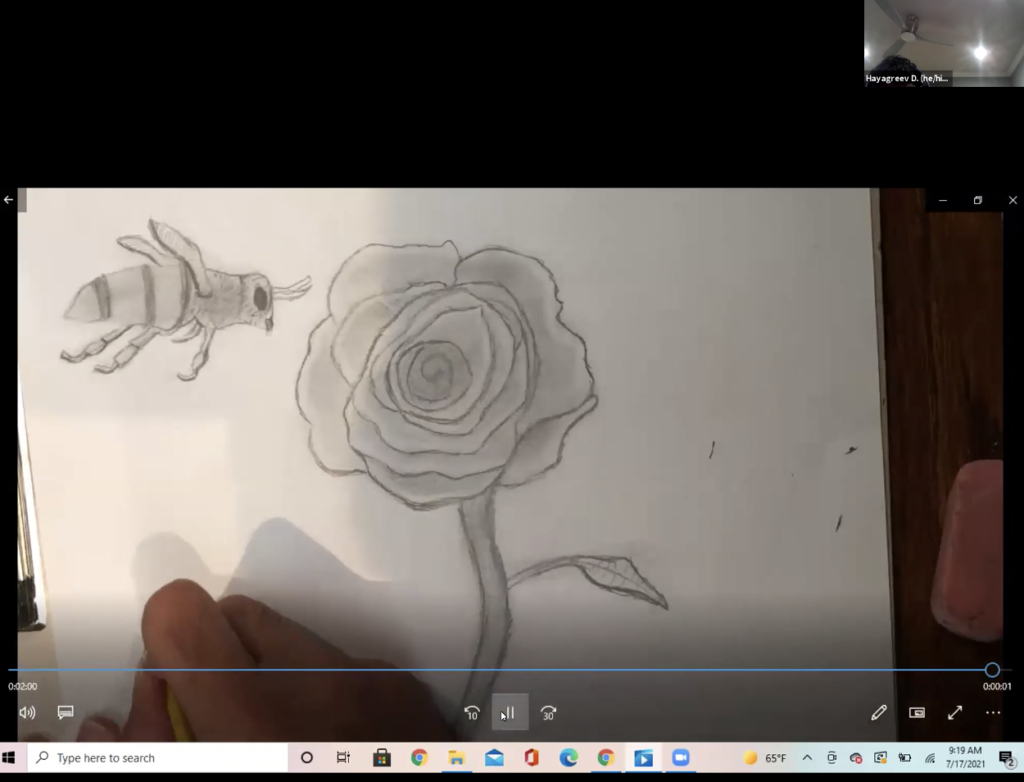Restore down the video player window
This screenshot has width=1024, height=782.
click(x=977, y=200)
